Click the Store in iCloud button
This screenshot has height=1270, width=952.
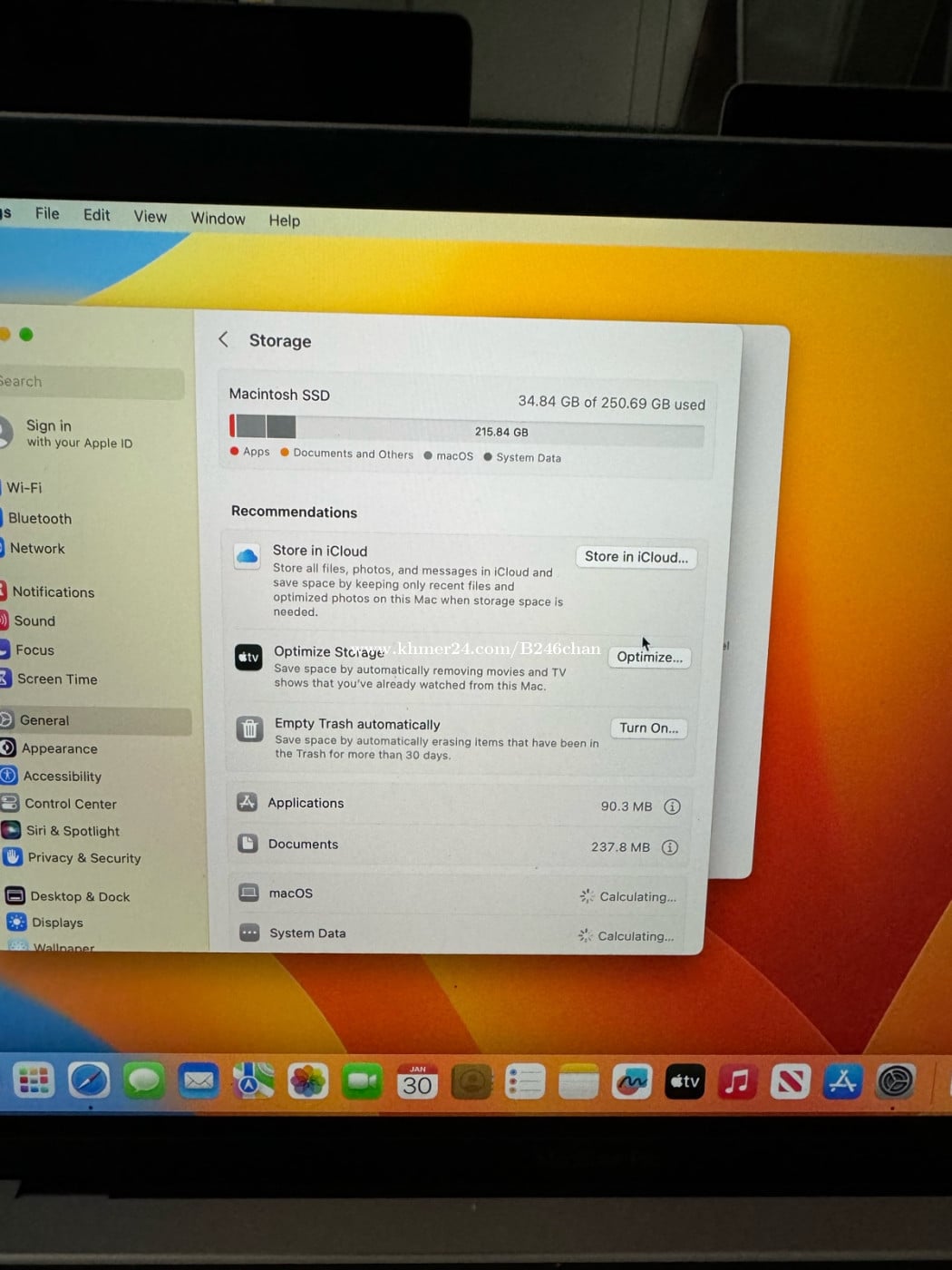(636, 557)
